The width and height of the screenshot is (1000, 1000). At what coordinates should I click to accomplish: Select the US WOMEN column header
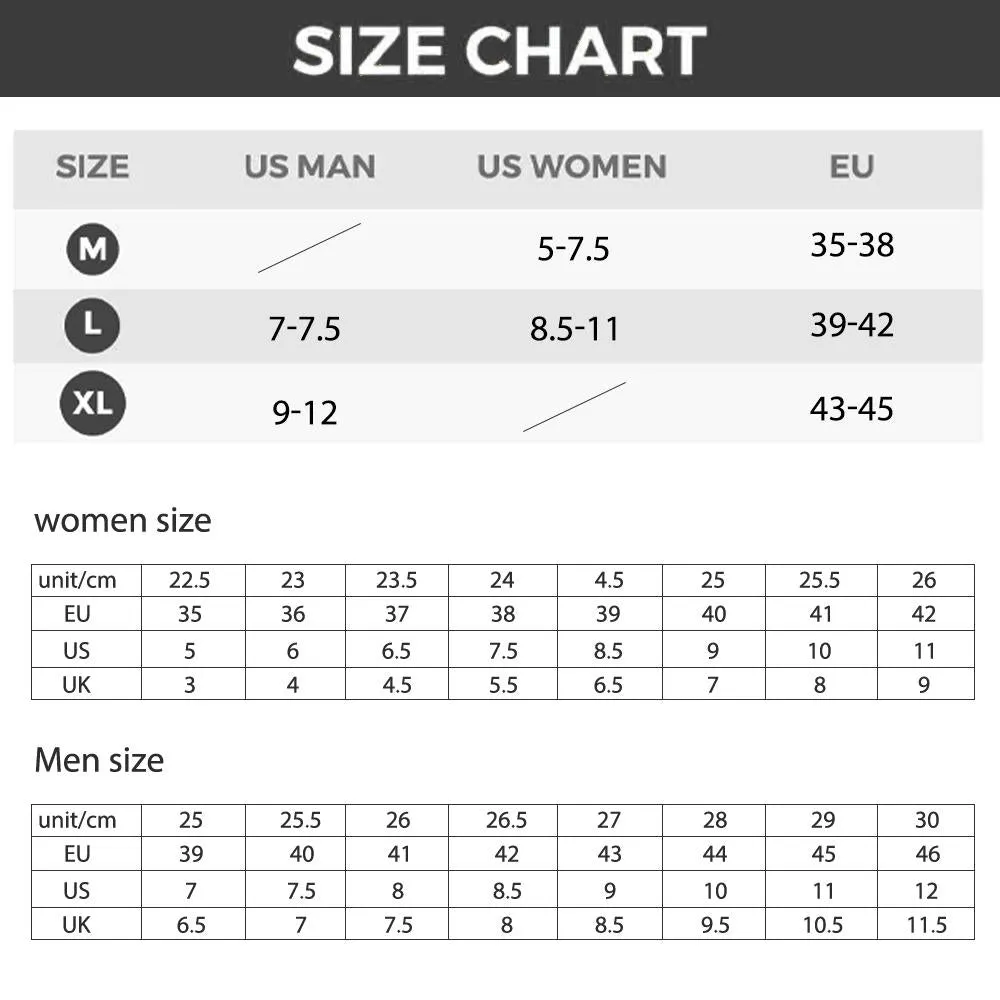[x=572, y=166]
